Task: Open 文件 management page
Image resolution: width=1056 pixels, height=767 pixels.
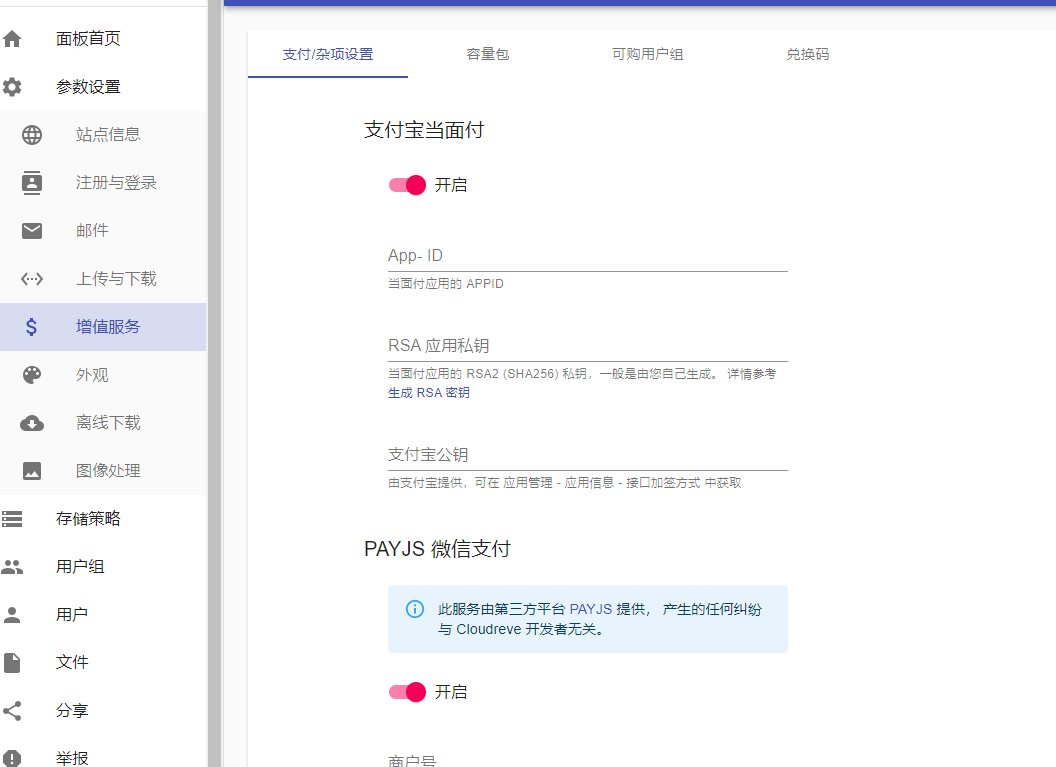Action: point(103,663)
